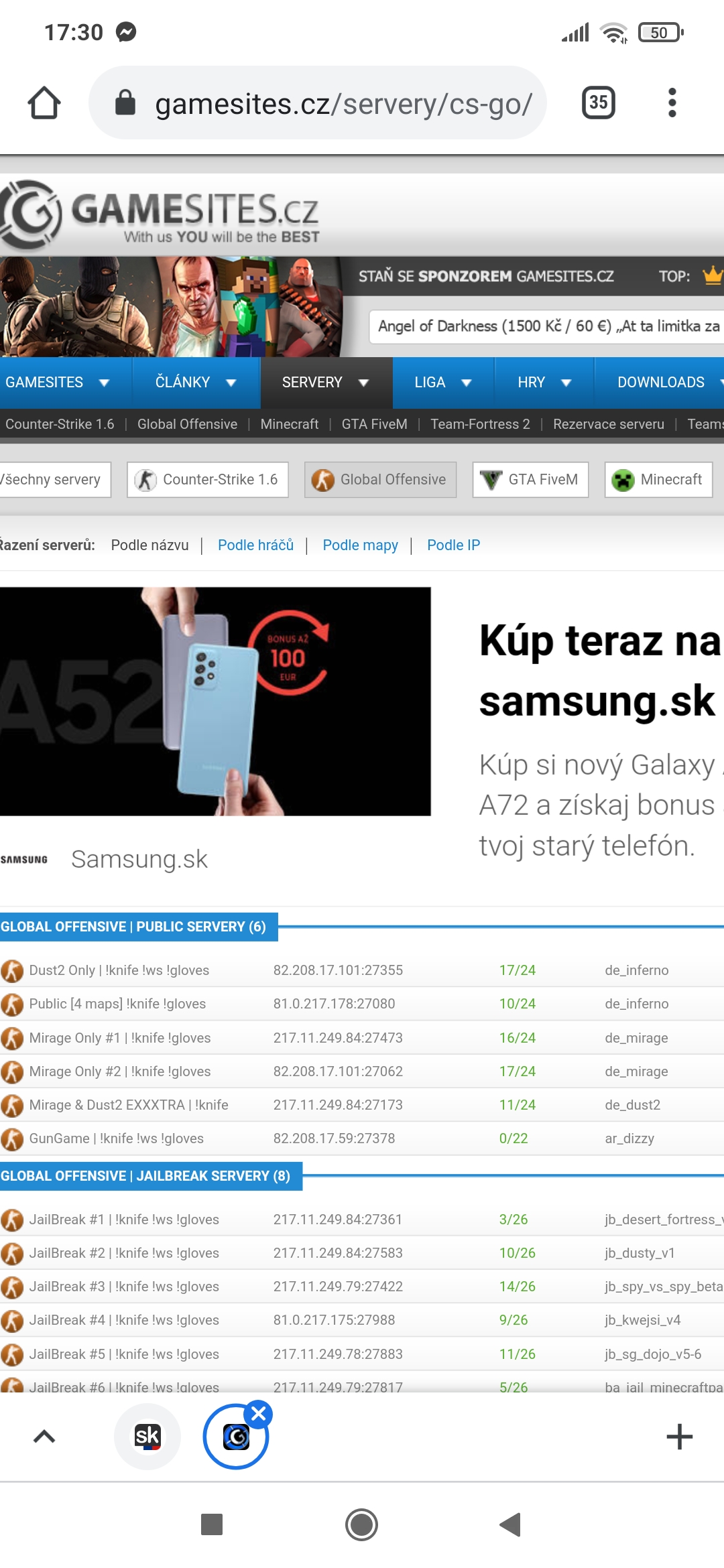
Task: Expand the ČLÁNKY dropdown menu
Action: [x=196, y=383]
